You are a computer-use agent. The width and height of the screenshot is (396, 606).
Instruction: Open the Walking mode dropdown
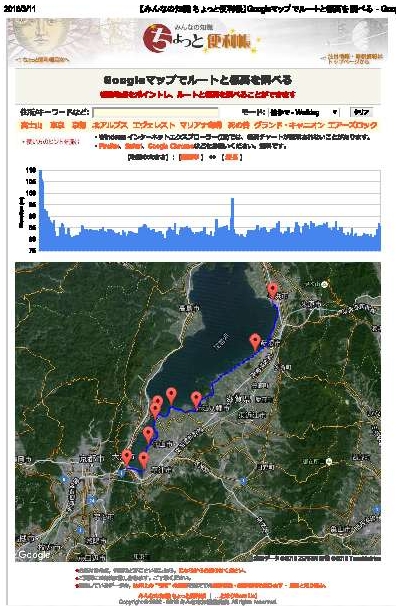tap(304, 112)
